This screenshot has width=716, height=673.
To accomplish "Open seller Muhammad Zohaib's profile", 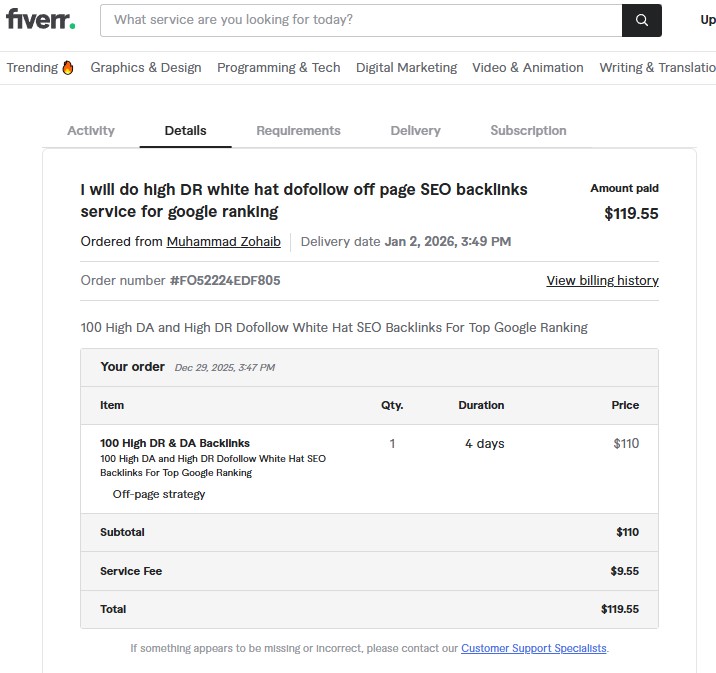I will [223, 242].
